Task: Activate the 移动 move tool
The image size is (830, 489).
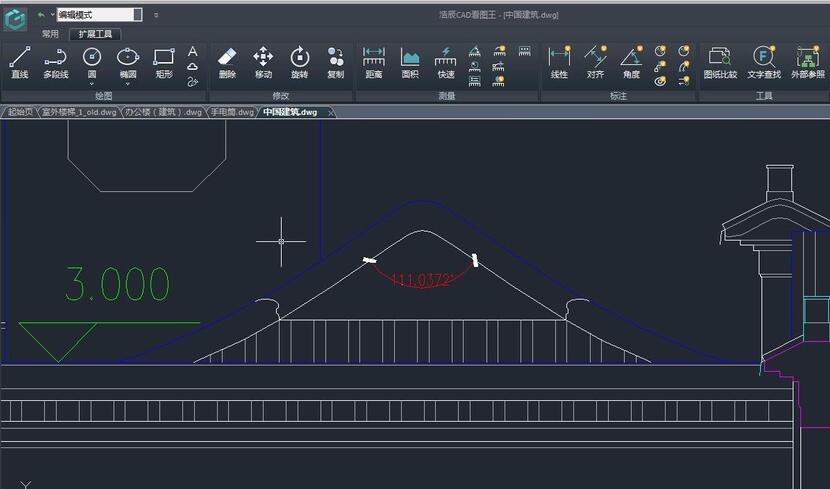Action: (x=263, y=62)
